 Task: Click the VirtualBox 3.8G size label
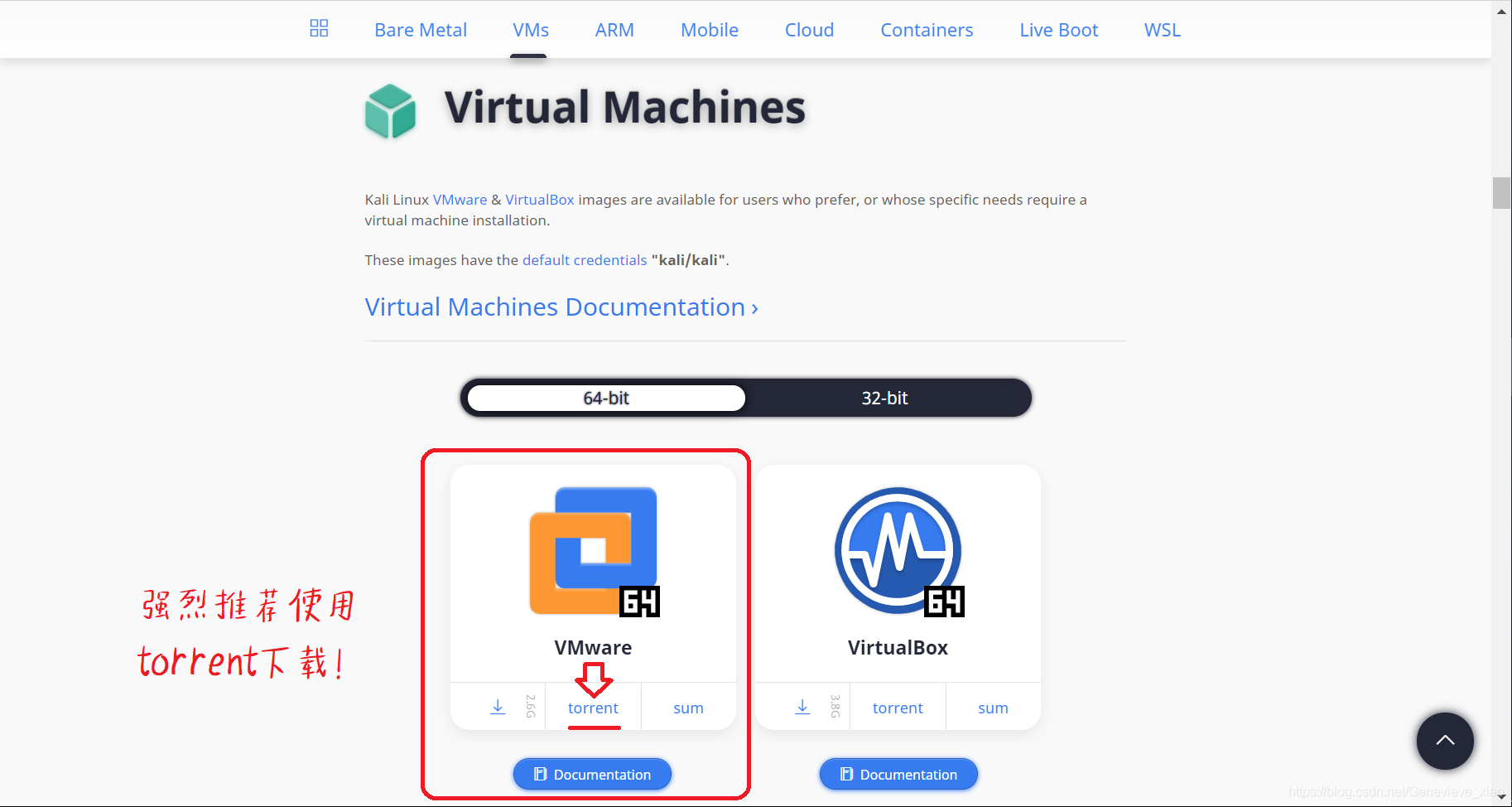point(835,706)
